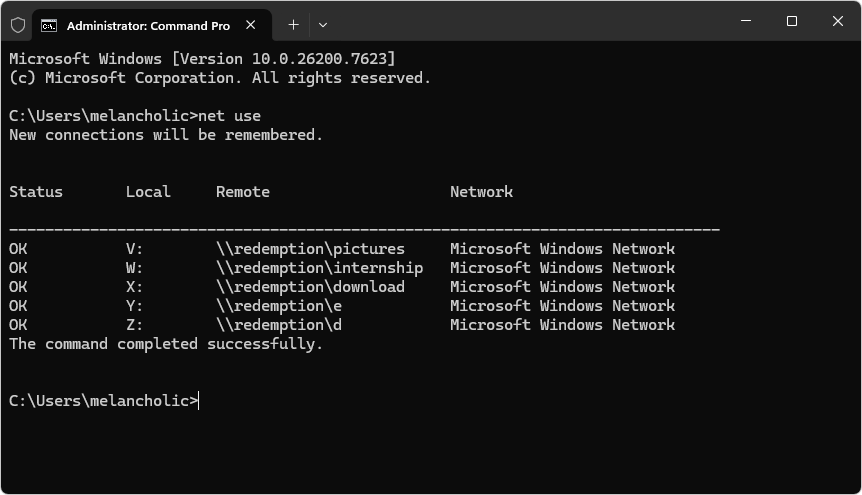Open a new tab with plus button
The image size is (862, 495).
coord(294,25)
